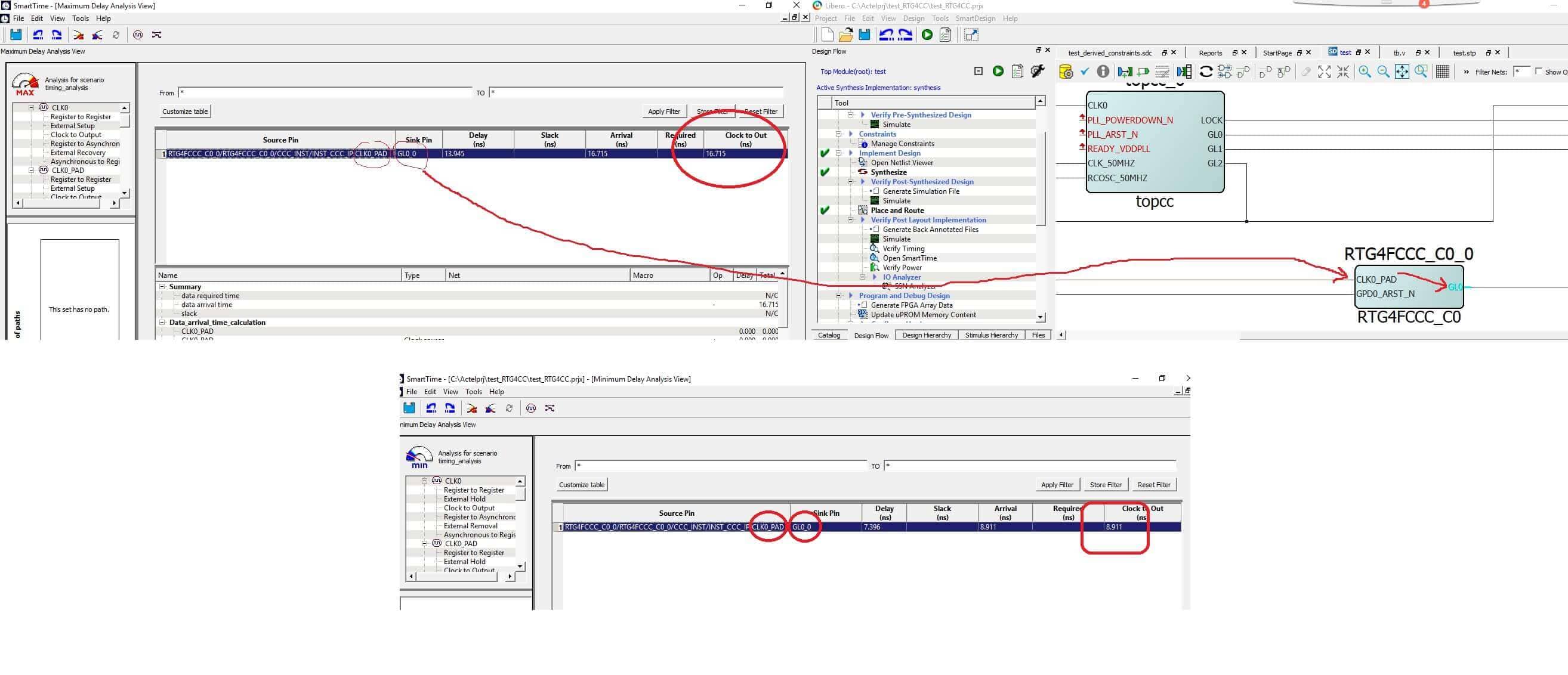Click zoom in magnifier in SmartDesign toolbar
This screenshot has height=675, width=1568.
point(1365,72)
